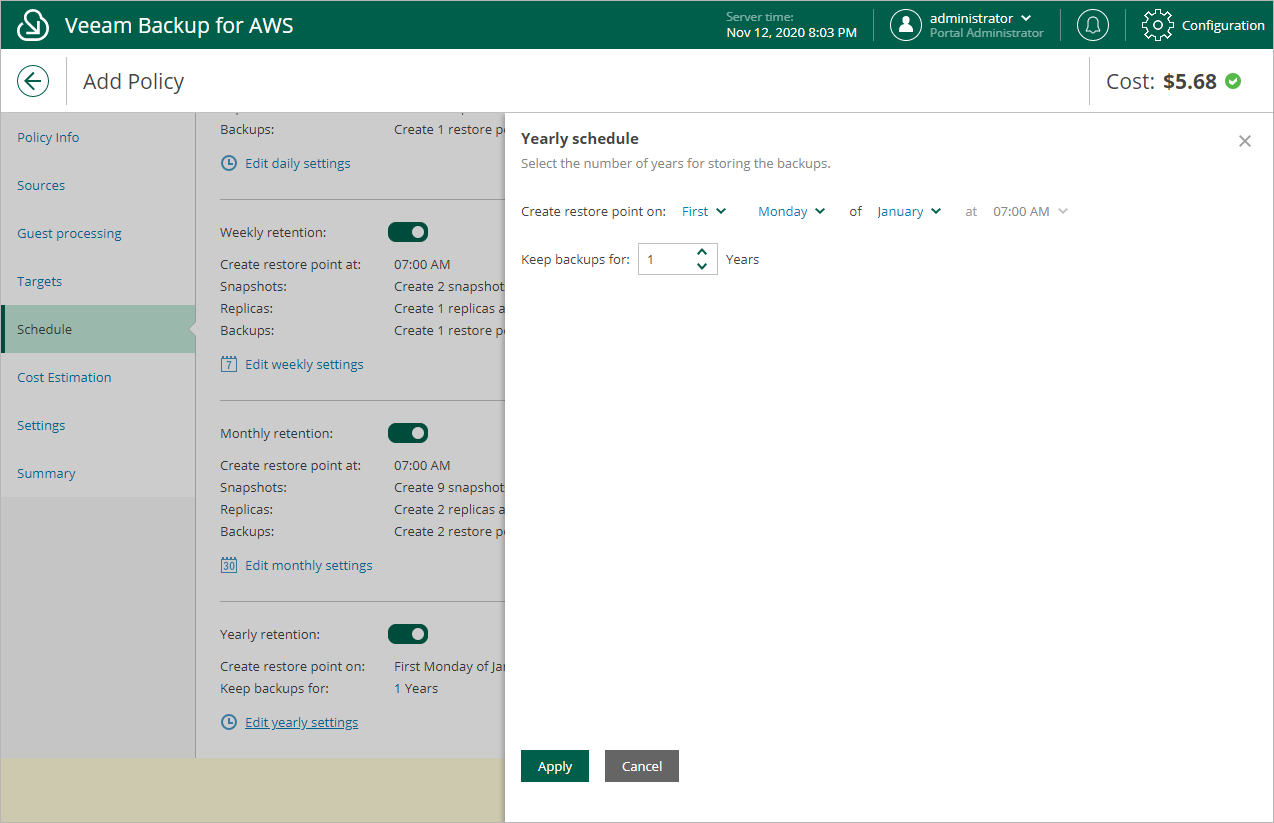The image size is (1274, 823).
Task: Open the notifications bell
Action: tap(1092, 25)
